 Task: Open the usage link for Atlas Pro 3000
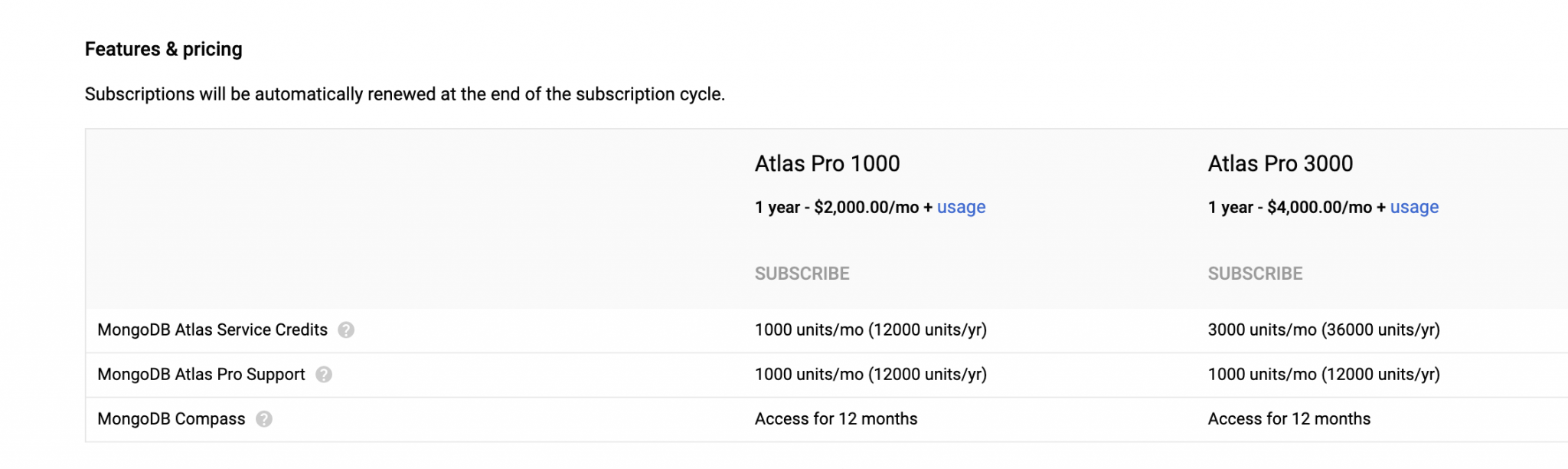(1414, 207)
